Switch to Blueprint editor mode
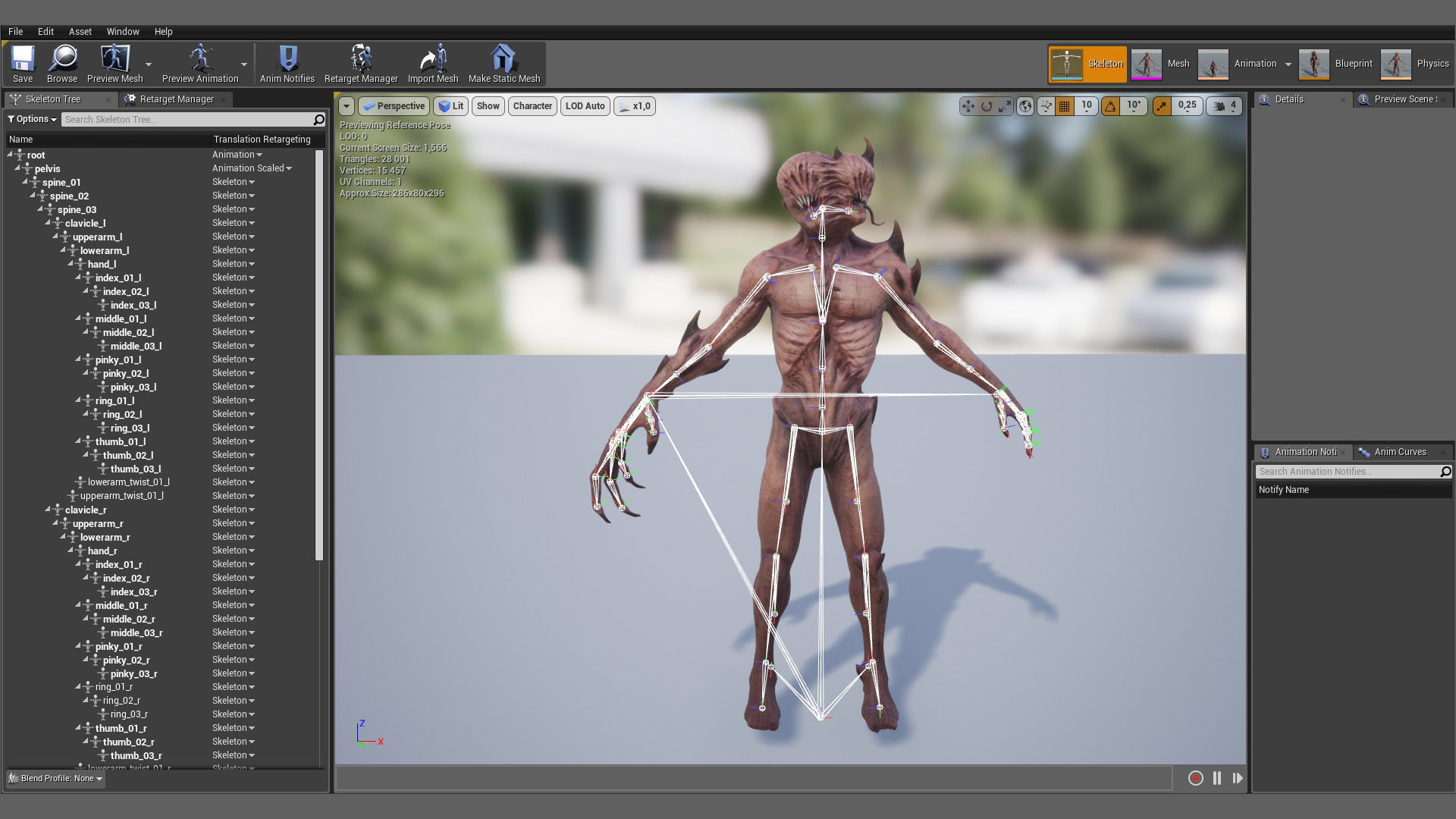This screenshot has height=819, width=1456. 1336,64
